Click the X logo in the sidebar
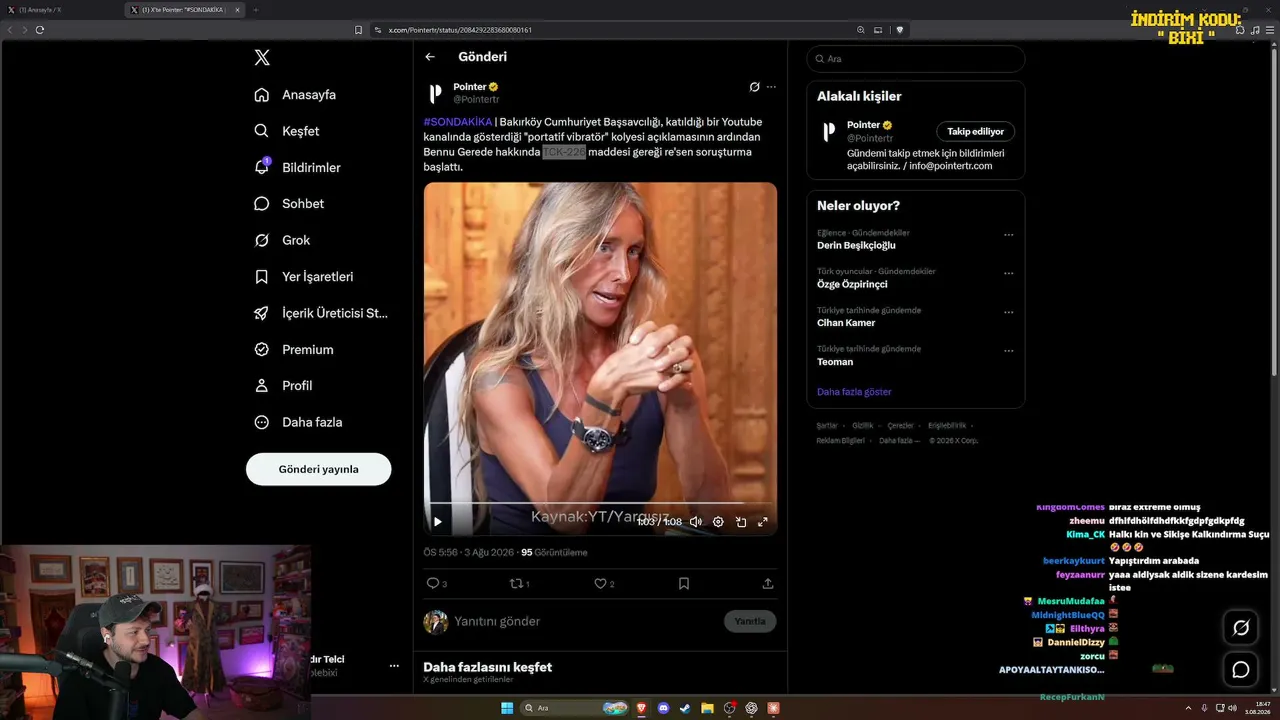 [262, 58]
